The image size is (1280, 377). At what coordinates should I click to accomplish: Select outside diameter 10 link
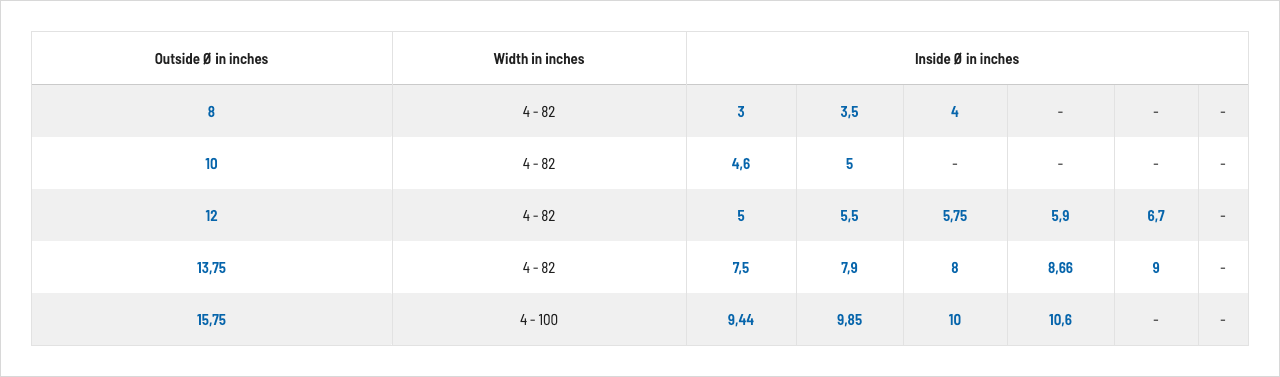click(211, 164)
